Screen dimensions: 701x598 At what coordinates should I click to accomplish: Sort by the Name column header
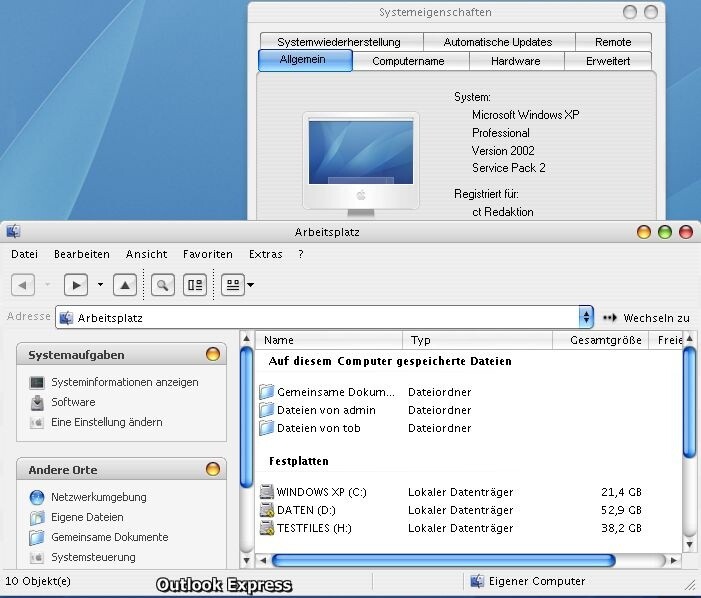pyautogui.click(x=329, y=340)
